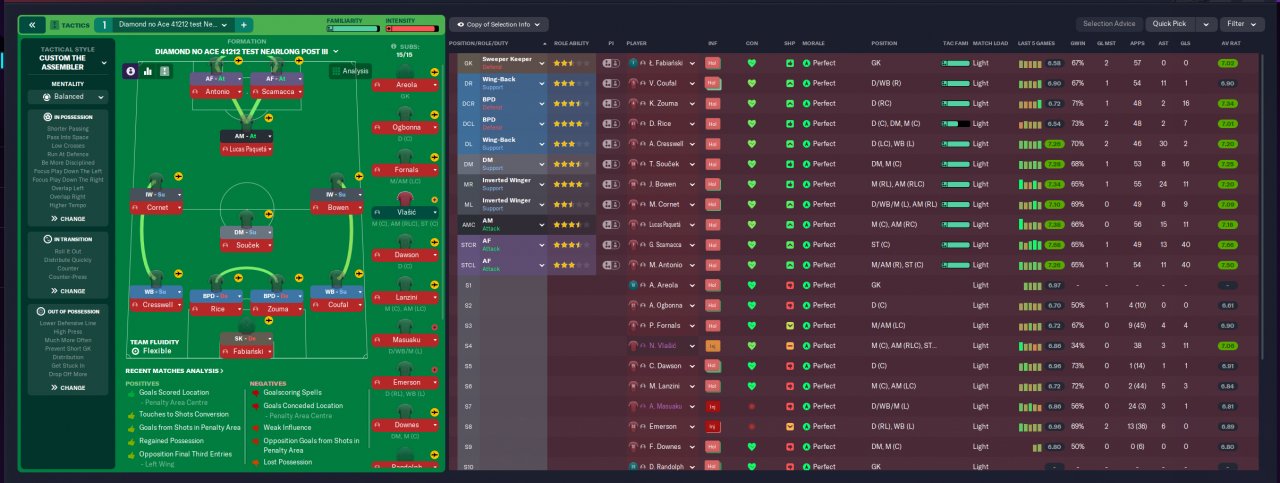Click the Quick Pick button
The image size is (1280, 483).
tap(1172, 24)
